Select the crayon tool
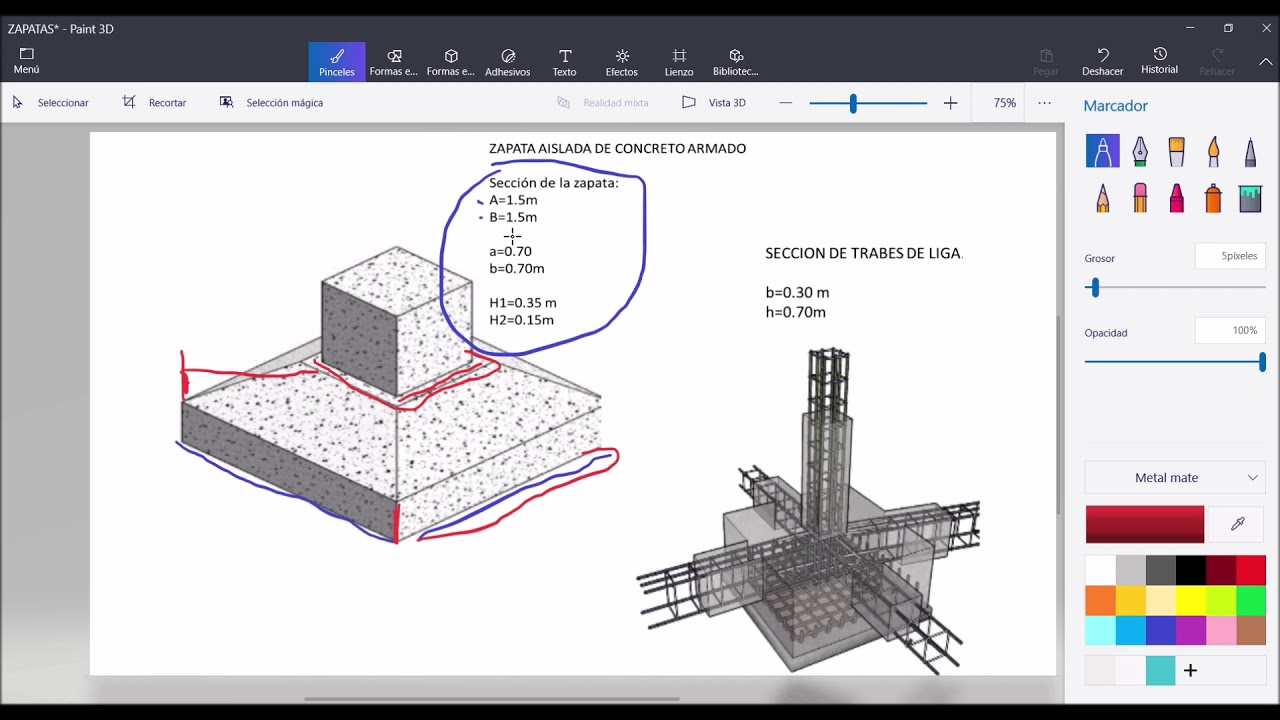This screenshot has height=720, width=1280. (x=1176, y=197)
